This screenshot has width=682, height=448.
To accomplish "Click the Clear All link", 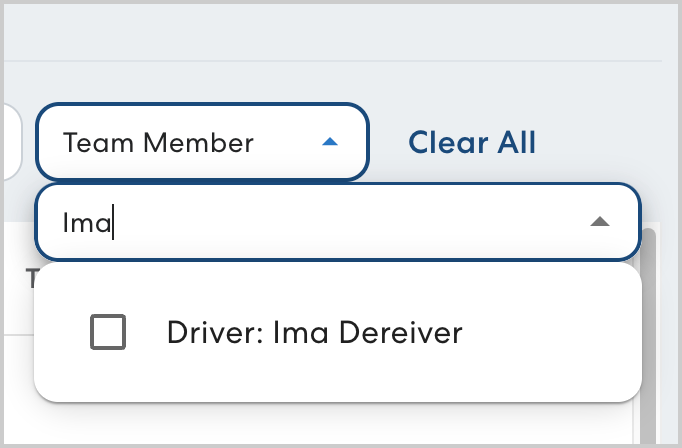I will tap(472, 143).
